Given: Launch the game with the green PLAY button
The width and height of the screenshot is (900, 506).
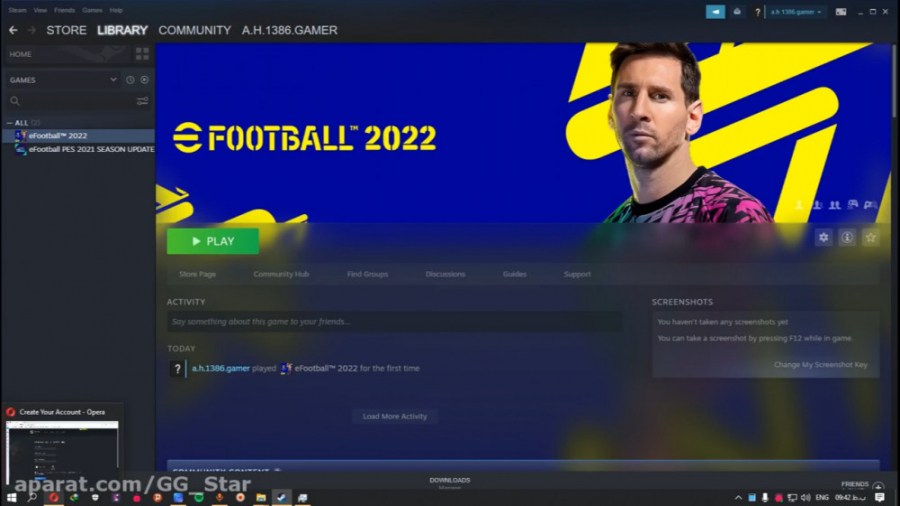Looking at the screenshot, I should (213, 242).
